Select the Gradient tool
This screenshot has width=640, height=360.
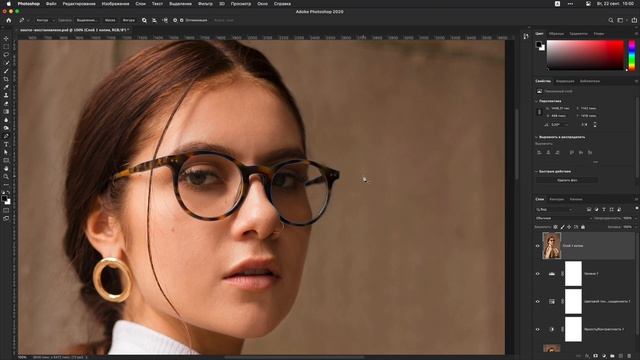pyautogui.click(x=6, y=111)
